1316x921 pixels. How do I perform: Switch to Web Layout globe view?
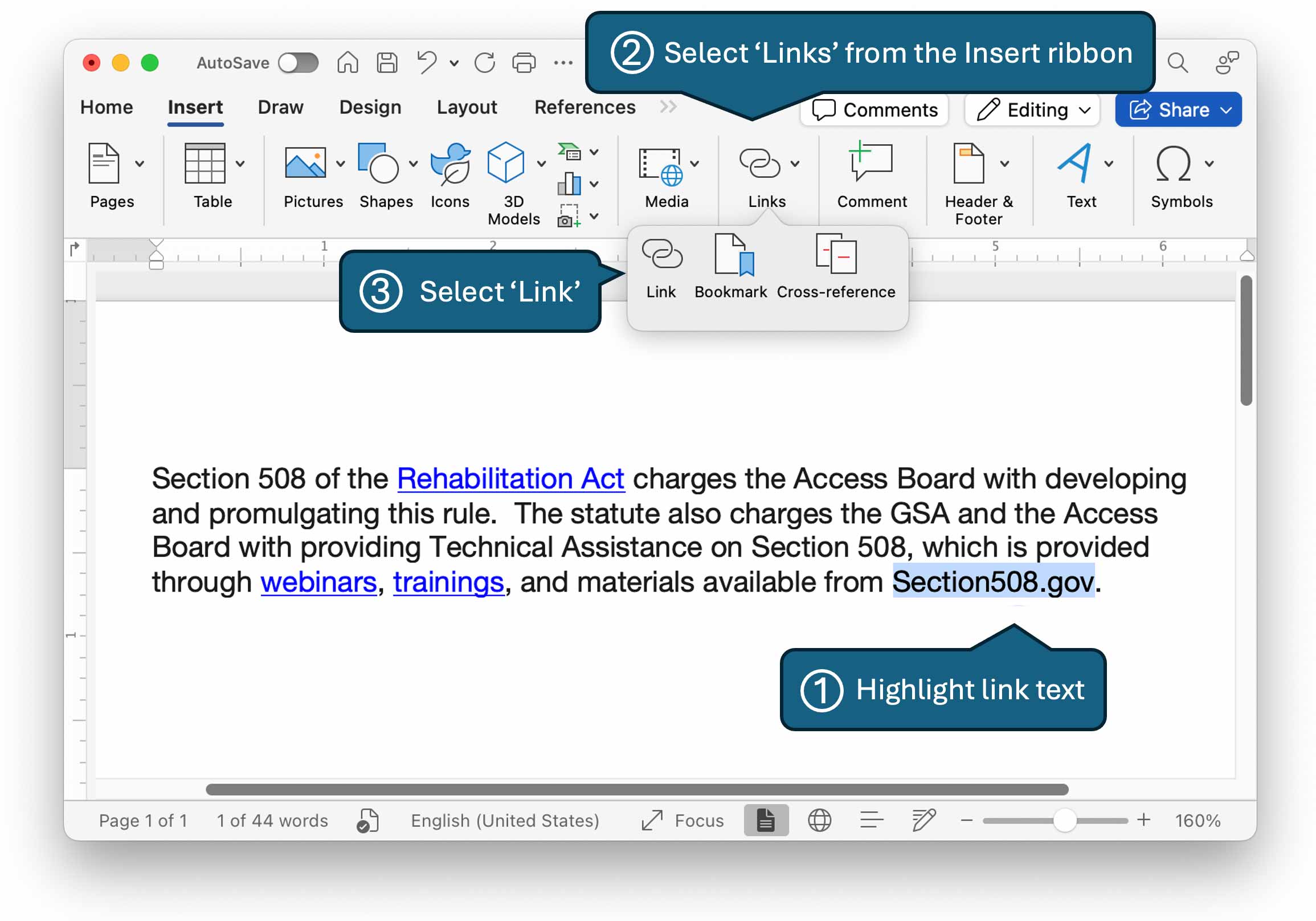(820, 821)
